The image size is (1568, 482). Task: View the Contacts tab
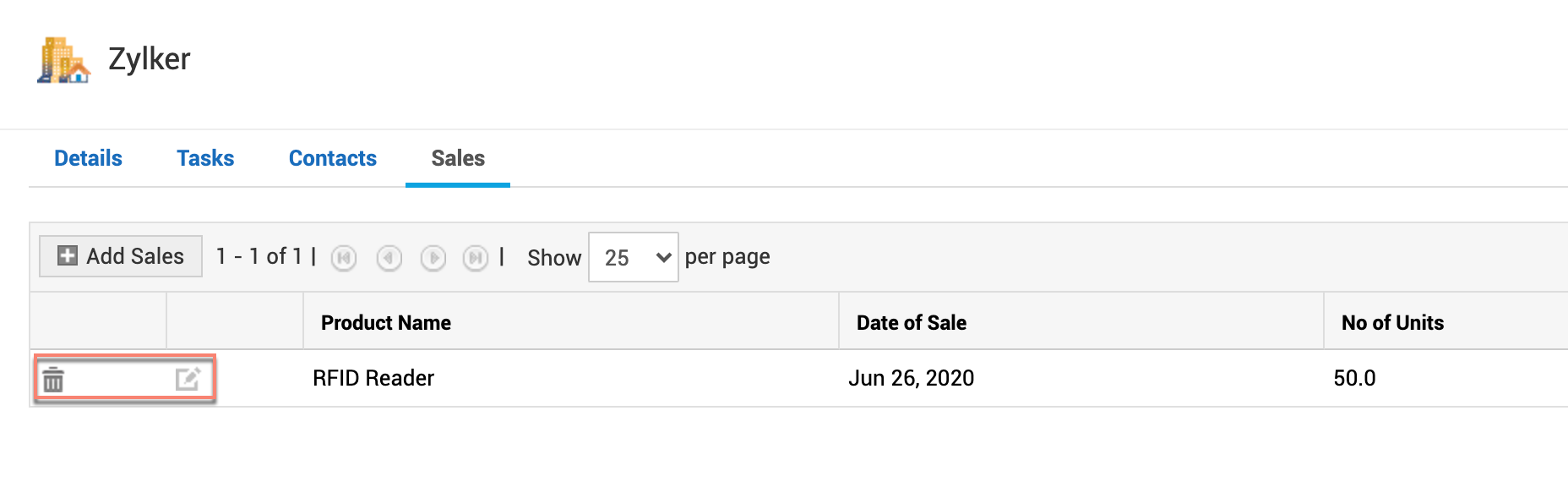333,158
